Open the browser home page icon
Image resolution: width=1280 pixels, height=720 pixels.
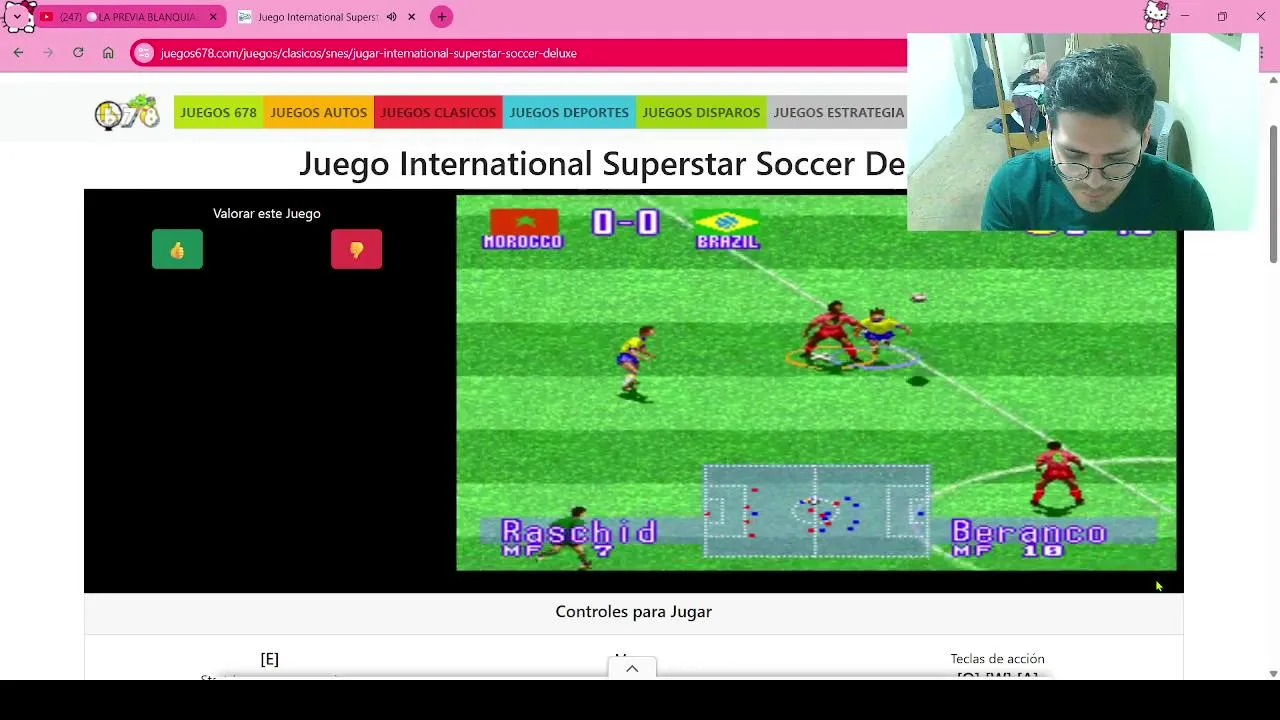(x=108, y=53)
